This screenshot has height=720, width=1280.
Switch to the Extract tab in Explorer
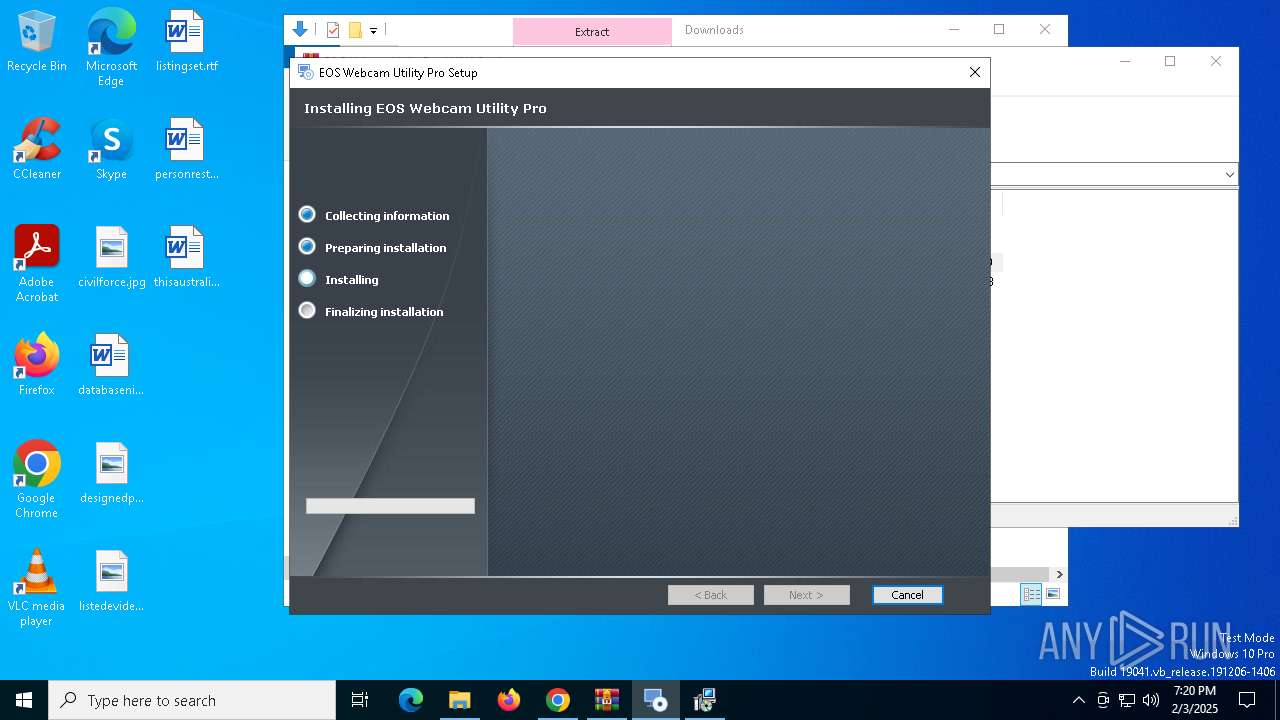[592, 31]
